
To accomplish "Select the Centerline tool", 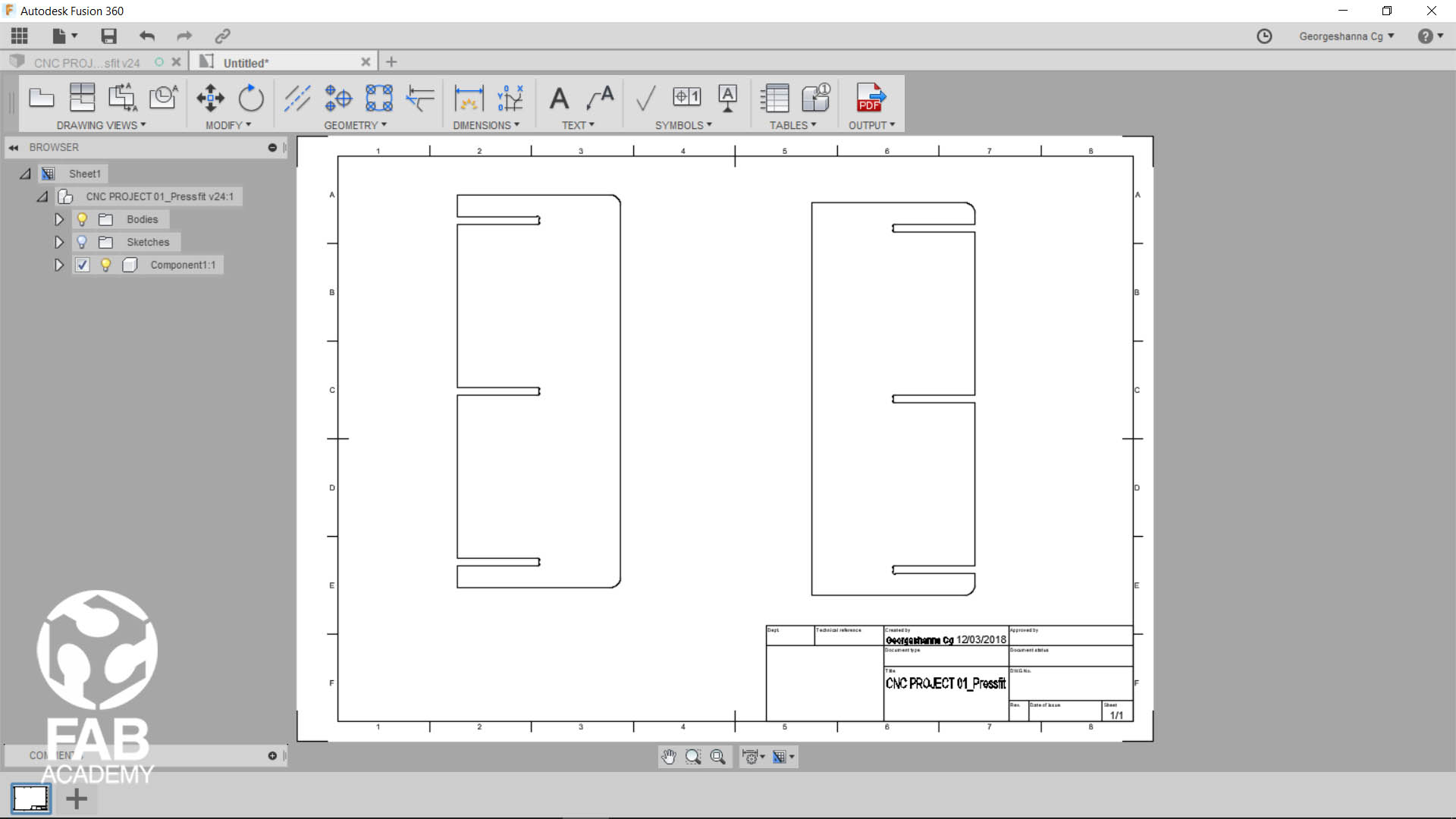I will [x=297, y=98].
